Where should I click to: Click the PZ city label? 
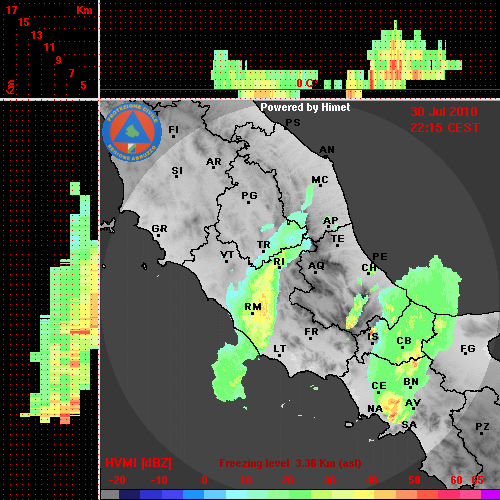482,426
